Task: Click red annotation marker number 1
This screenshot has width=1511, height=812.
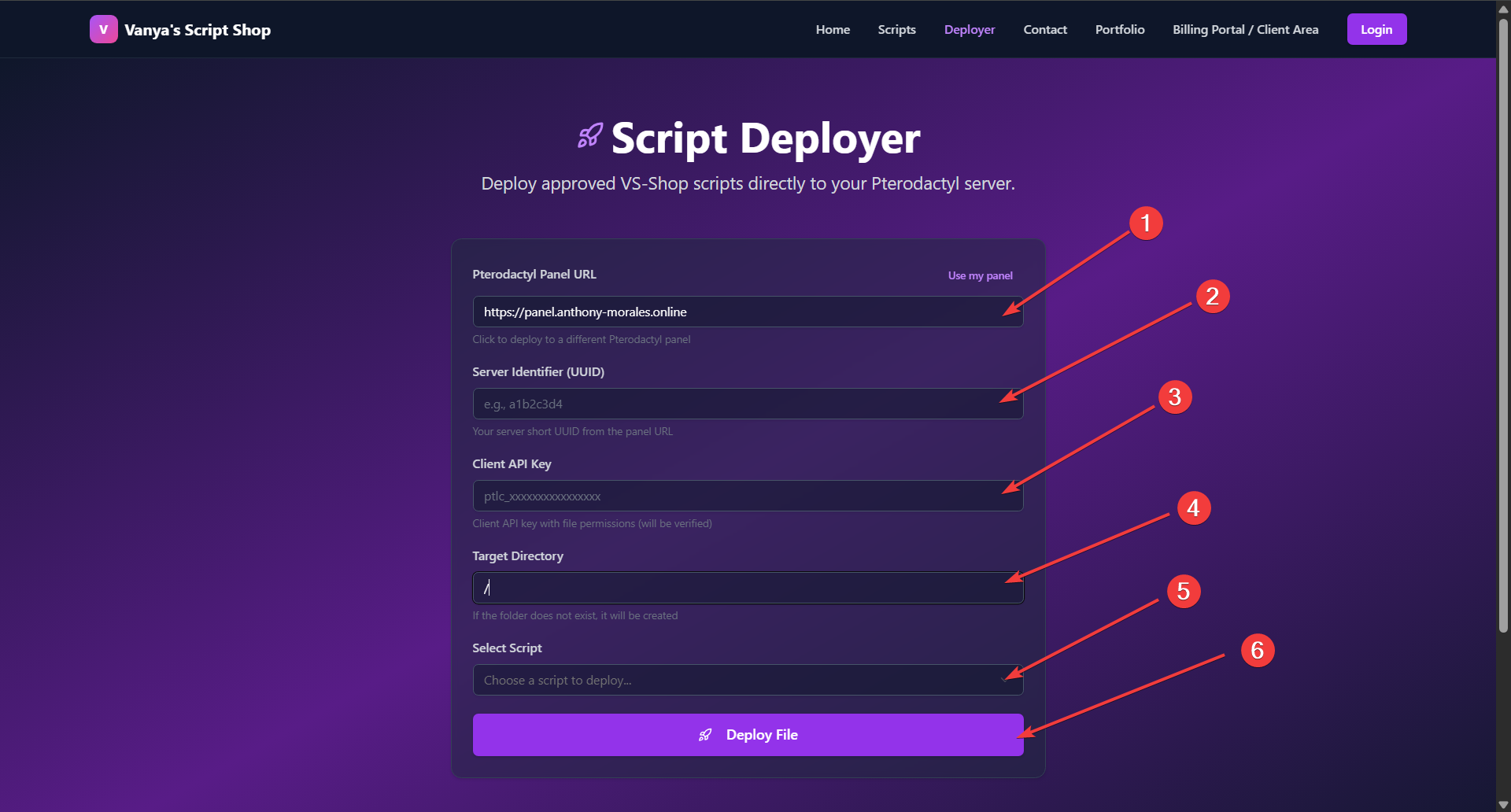Action: pos(1145,223)
